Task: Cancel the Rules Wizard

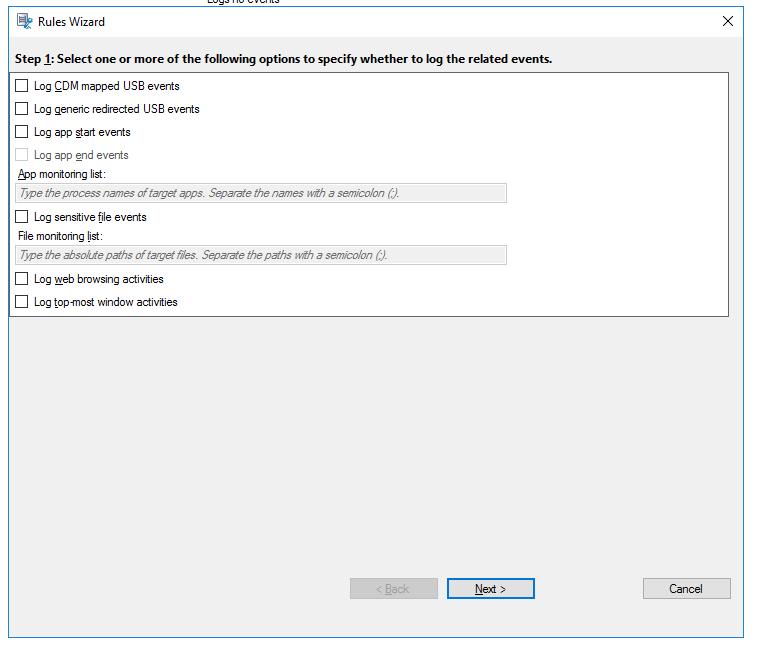Action: 686,589
